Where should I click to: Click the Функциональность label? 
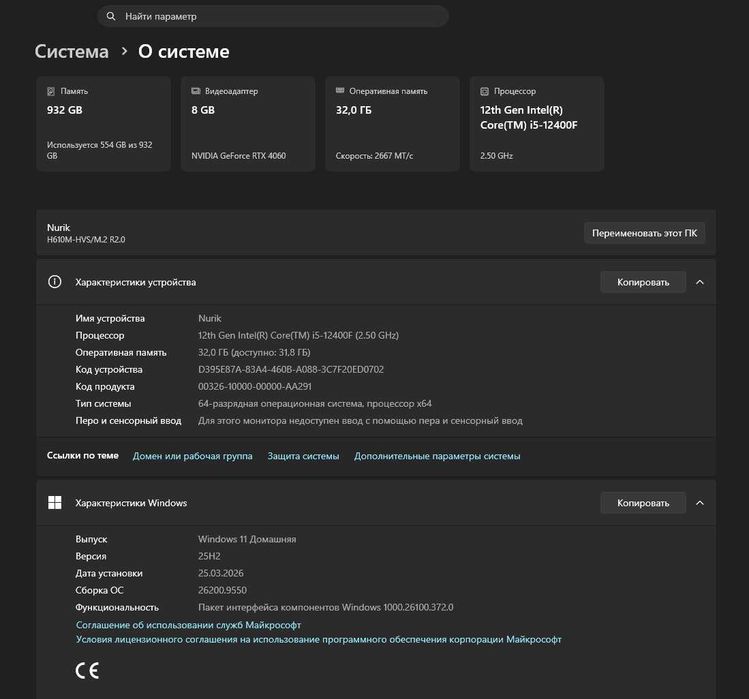117,607
